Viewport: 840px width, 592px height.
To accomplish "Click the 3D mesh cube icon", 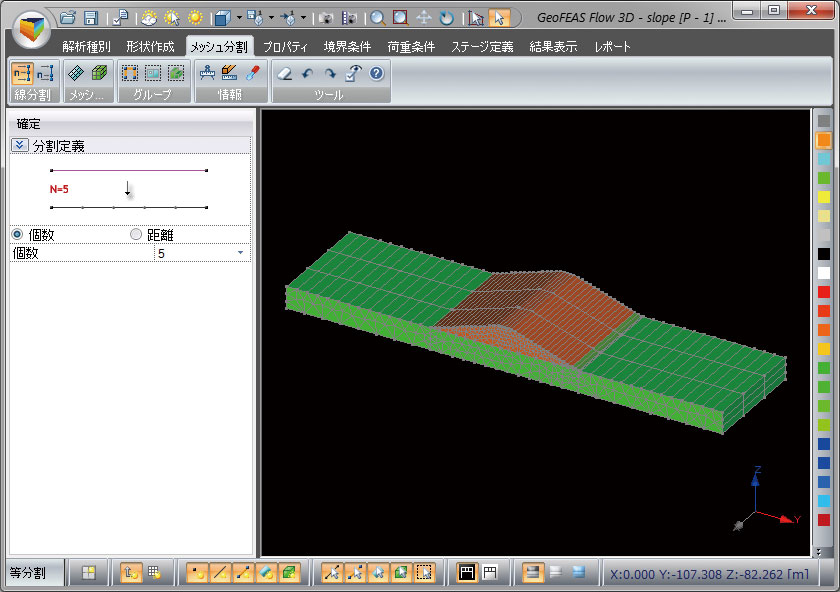I will click(x=99, y=73).
